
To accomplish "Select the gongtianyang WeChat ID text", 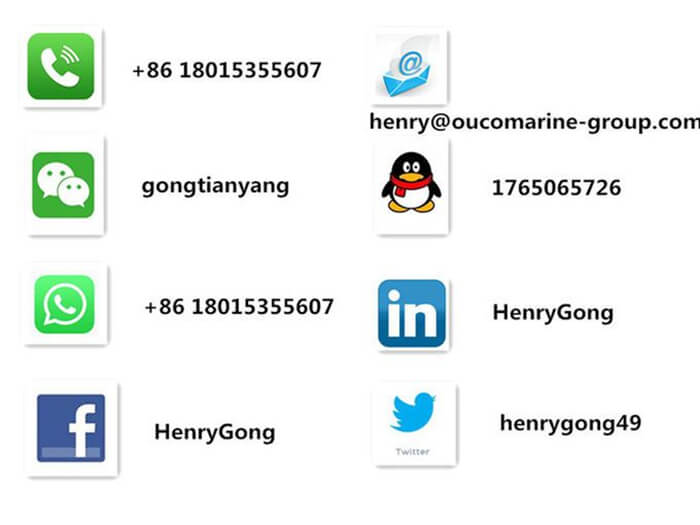I will click(215, 187).
